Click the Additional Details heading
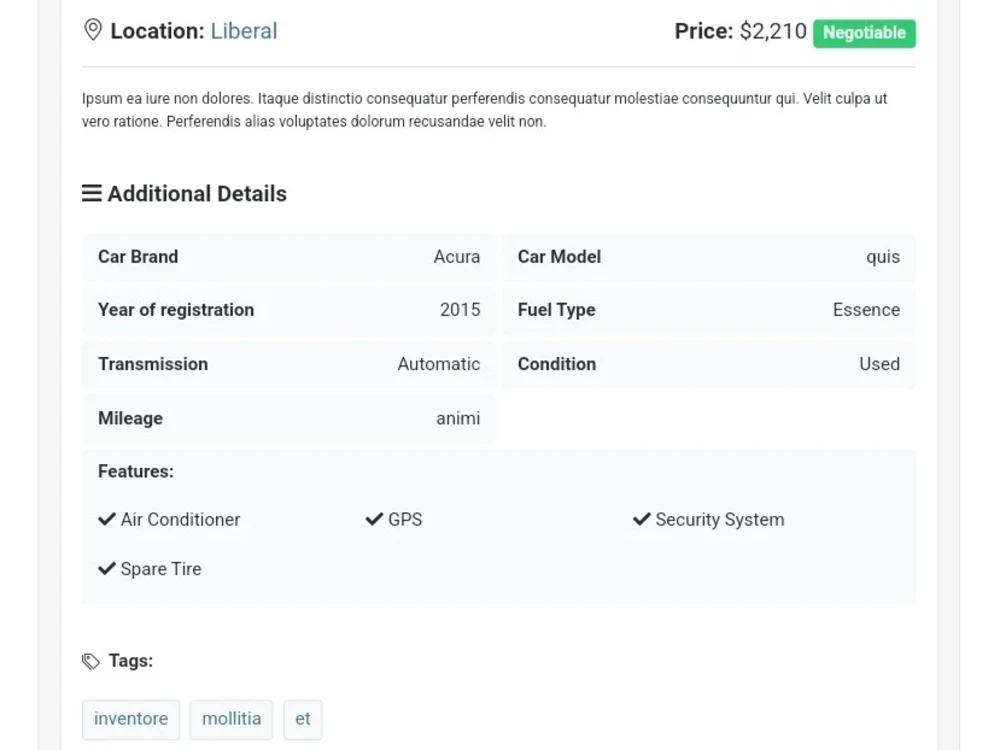 click(x=197, y=194)
